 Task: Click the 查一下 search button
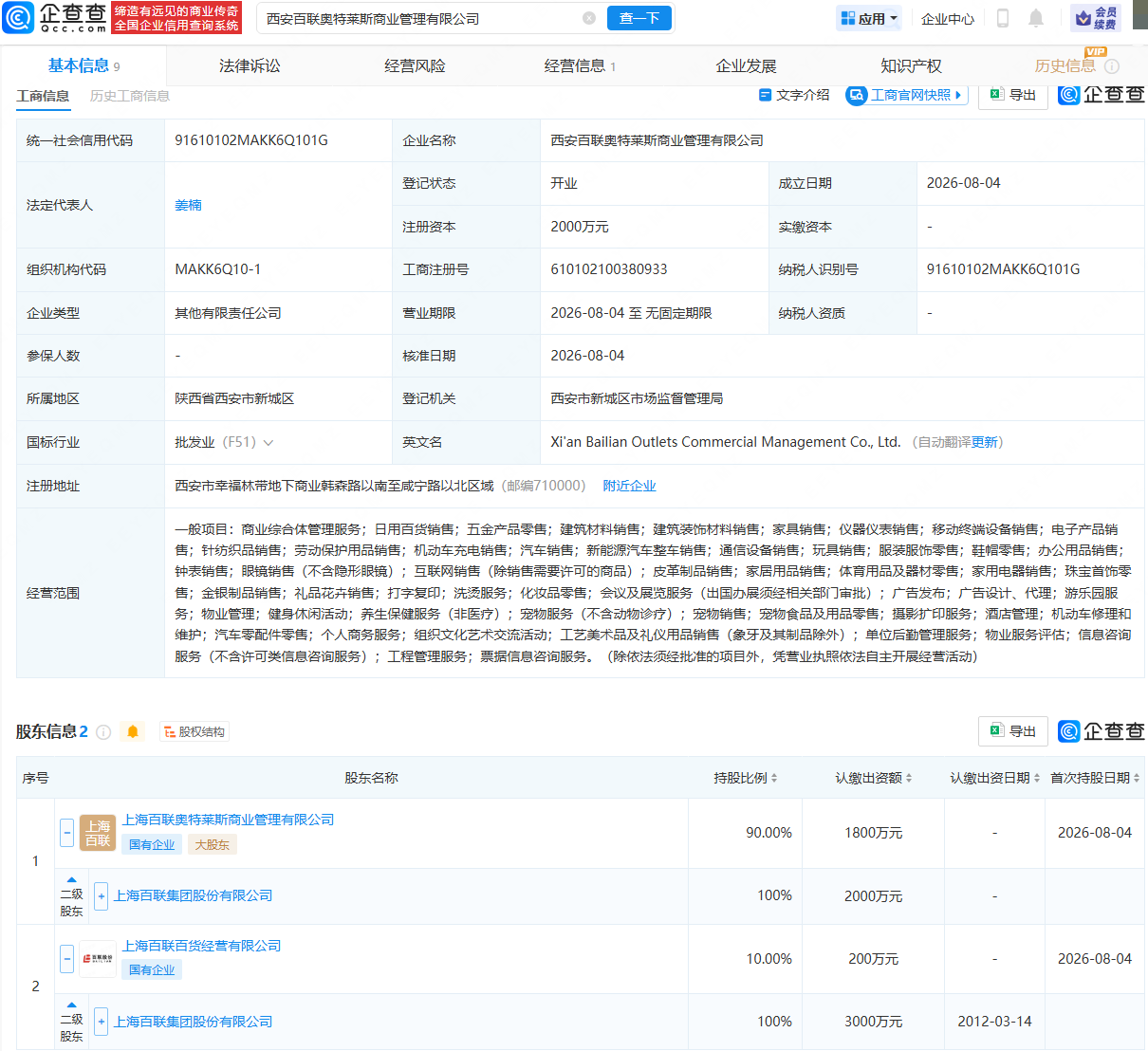[x=639, y=18]
